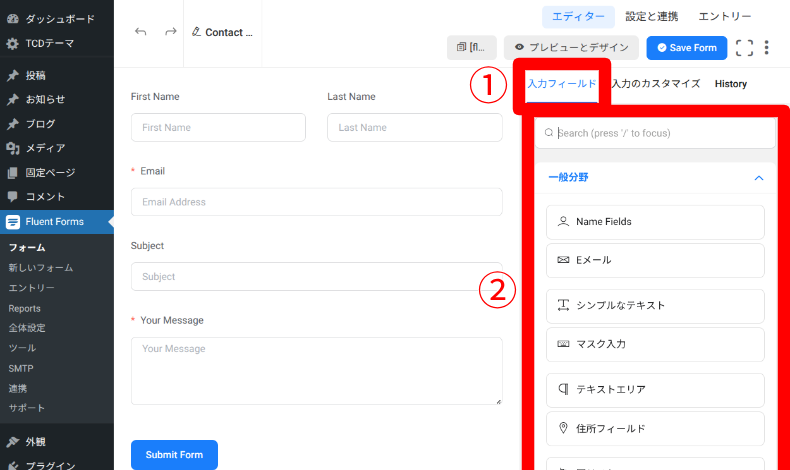
Task: Open 連携 submenu link
Action: [x=18, y=389]
